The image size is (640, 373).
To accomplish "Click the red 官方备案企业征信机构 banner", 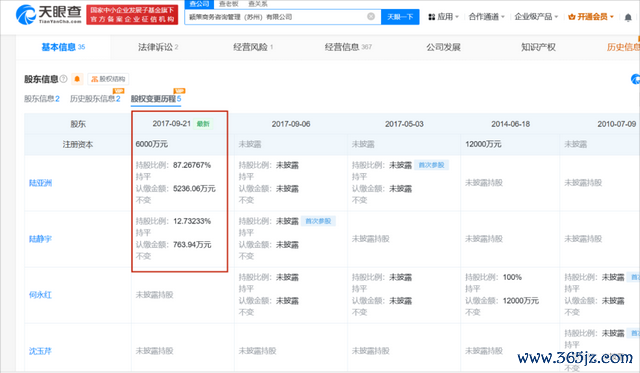I will [132, 15].
